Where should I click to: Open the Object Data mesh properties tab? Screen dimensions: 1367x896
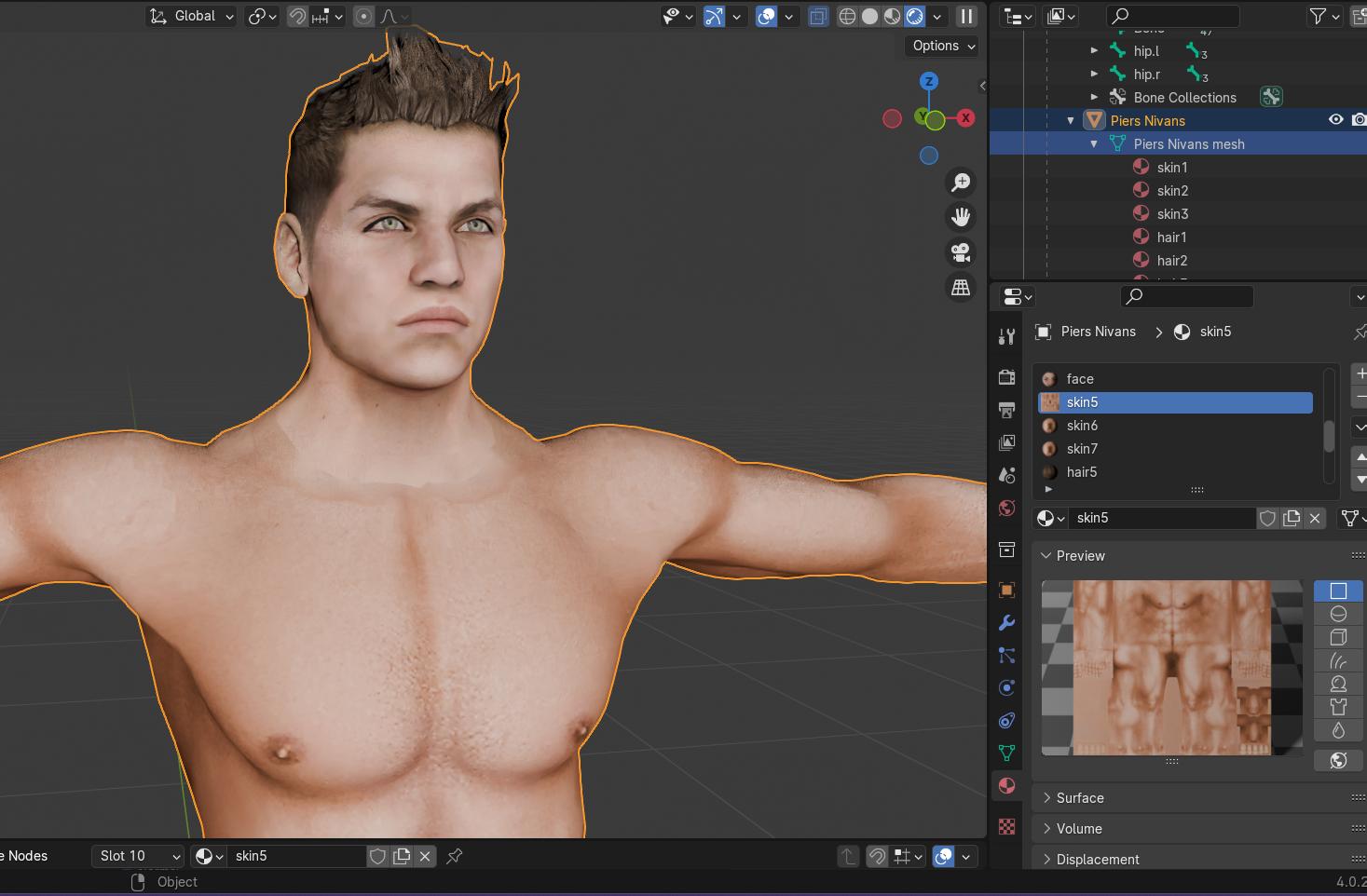(x=1006, y=753)
